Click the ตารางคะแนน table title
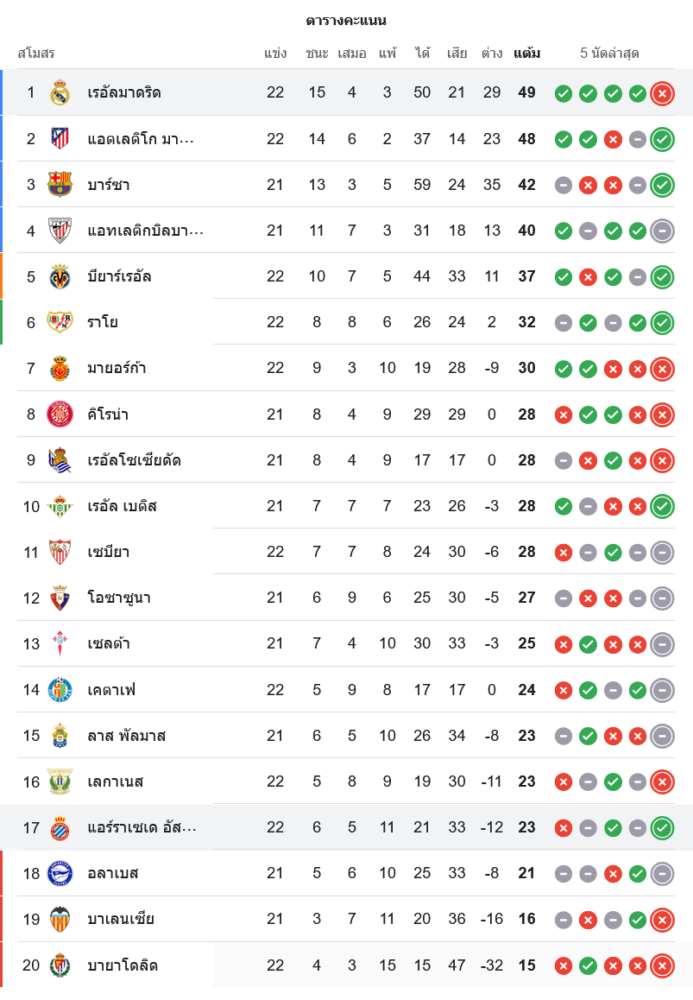Screen dimensions: 693x1000 pos(346,20)
